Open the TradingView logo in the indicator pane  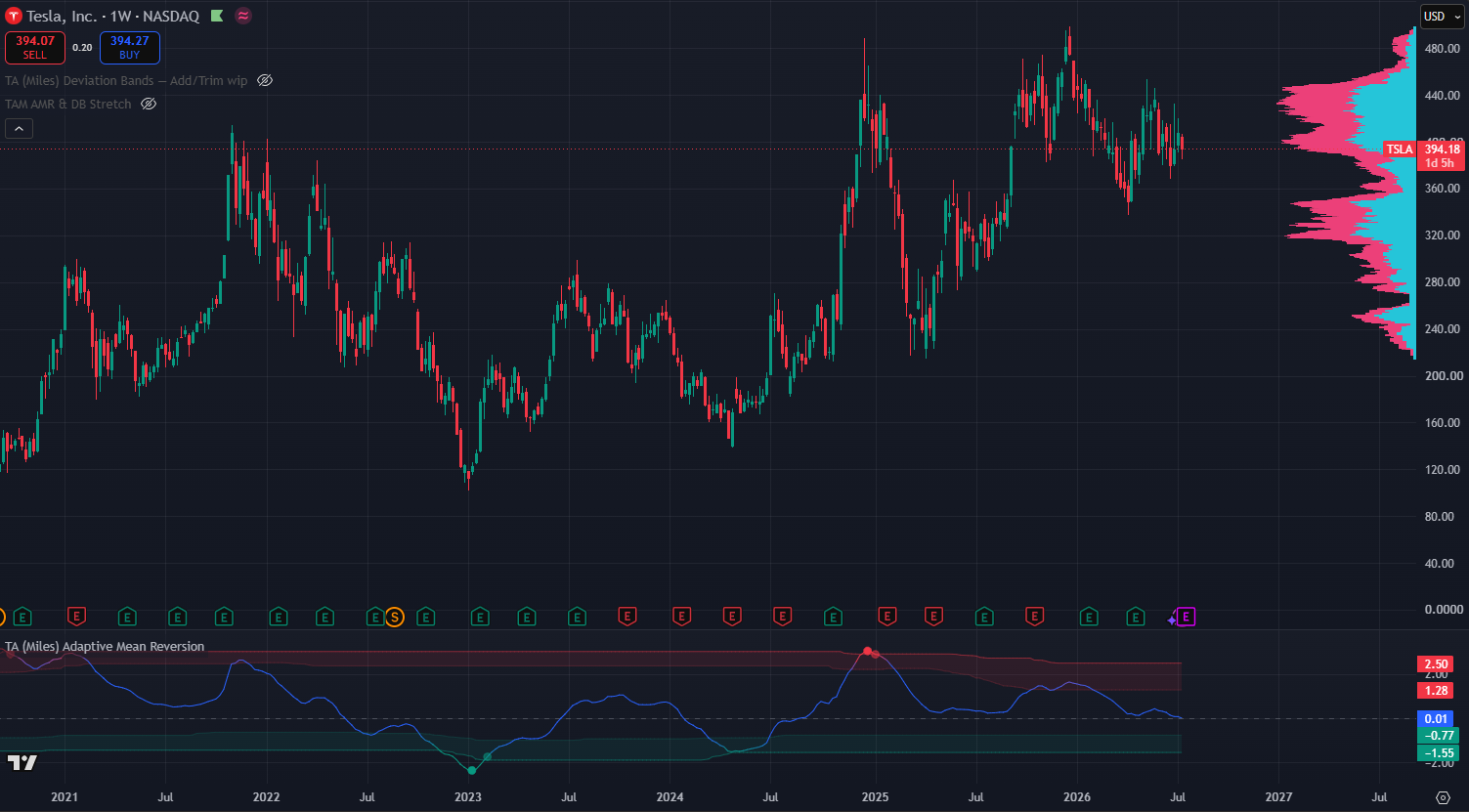point(22,762)
